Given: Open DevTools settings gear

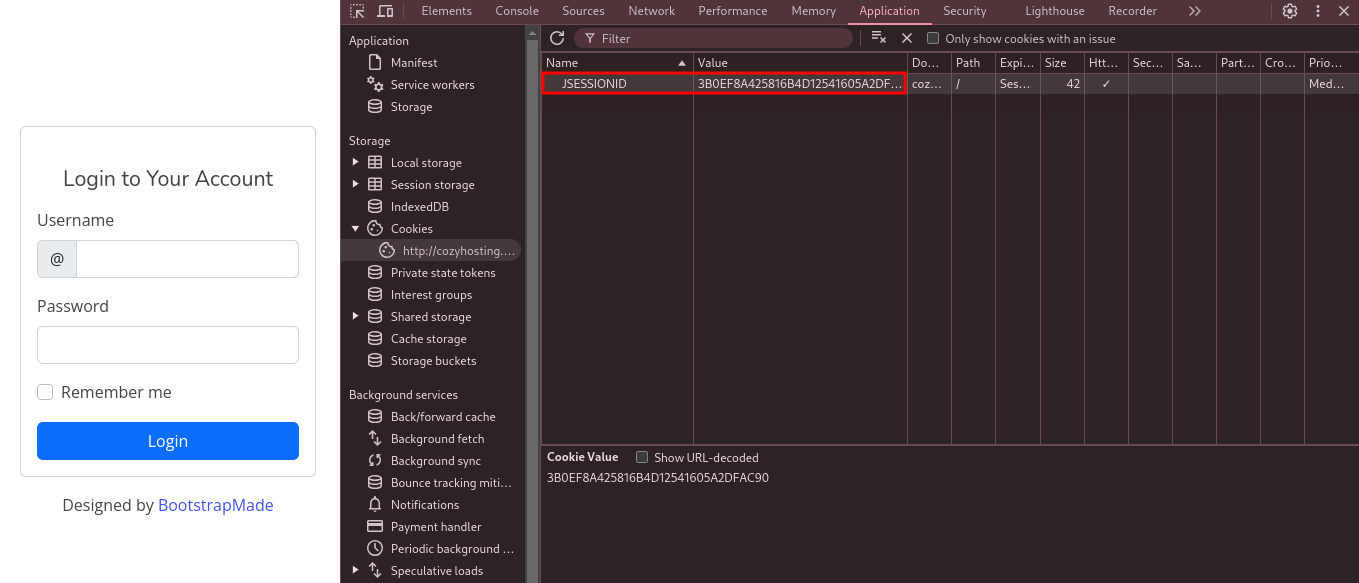Looking at the screenshot, I should pos(1290,11).
